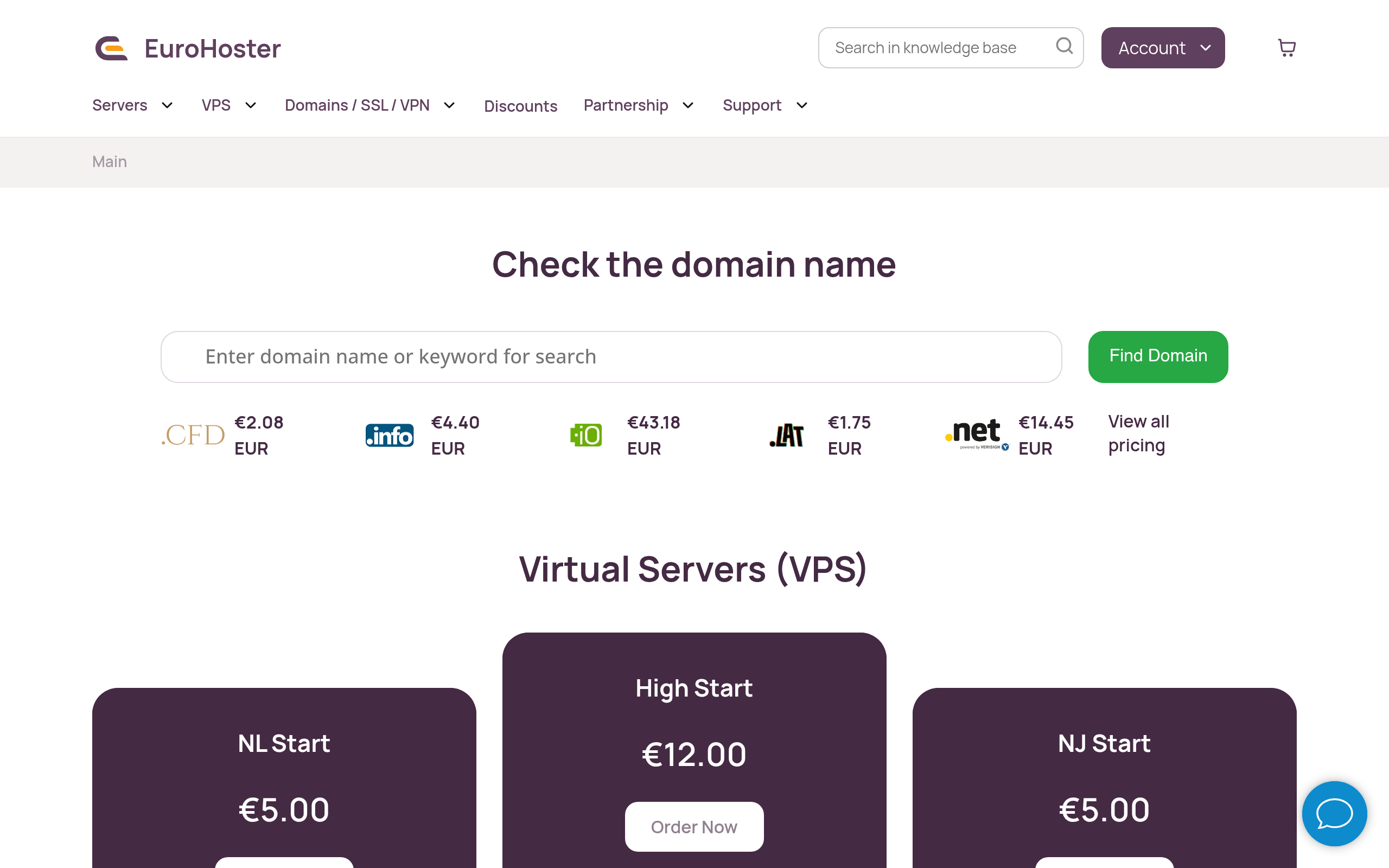Expand the Domains / SSL / VPN chevron
1389x868 pixels.
pos(449,106)
